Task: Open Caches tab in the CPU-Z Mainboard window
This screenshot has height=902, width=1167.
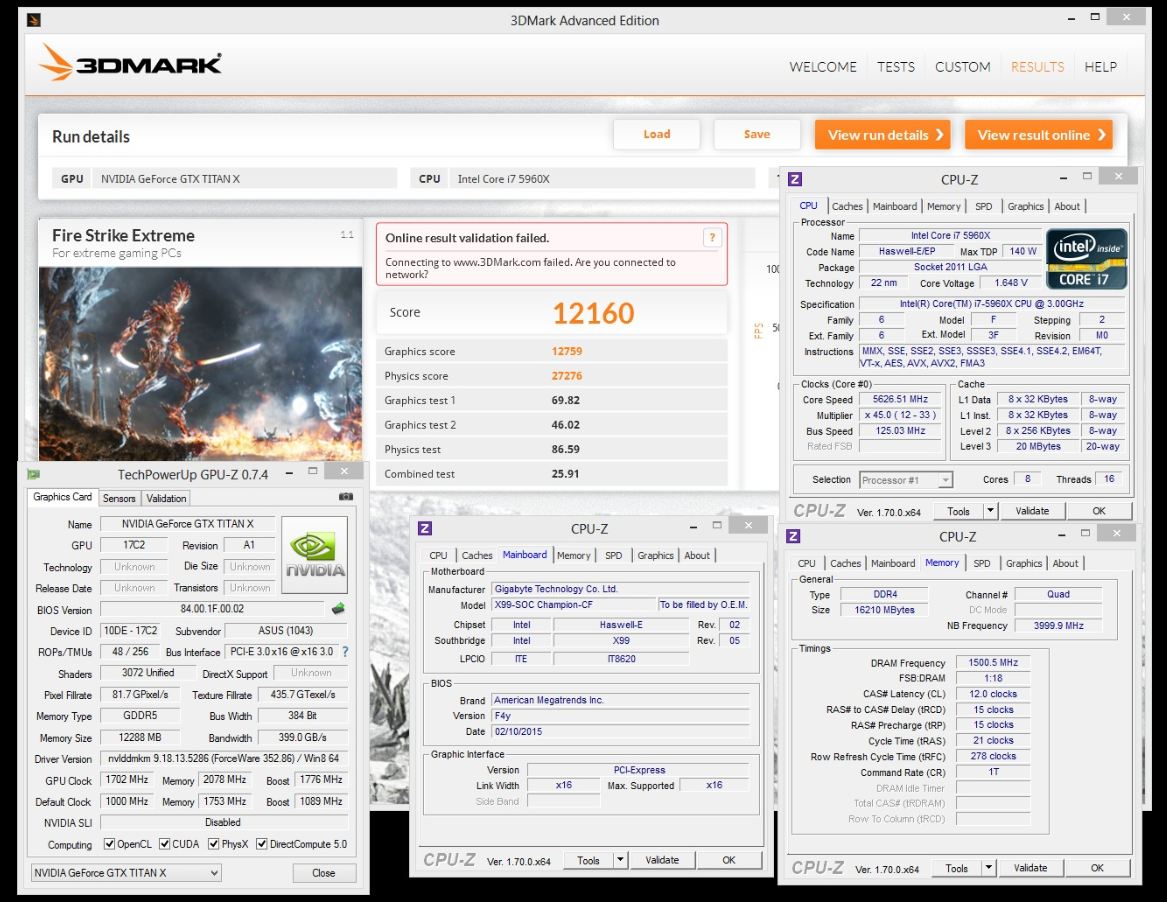Action: [x=477, y=555]
